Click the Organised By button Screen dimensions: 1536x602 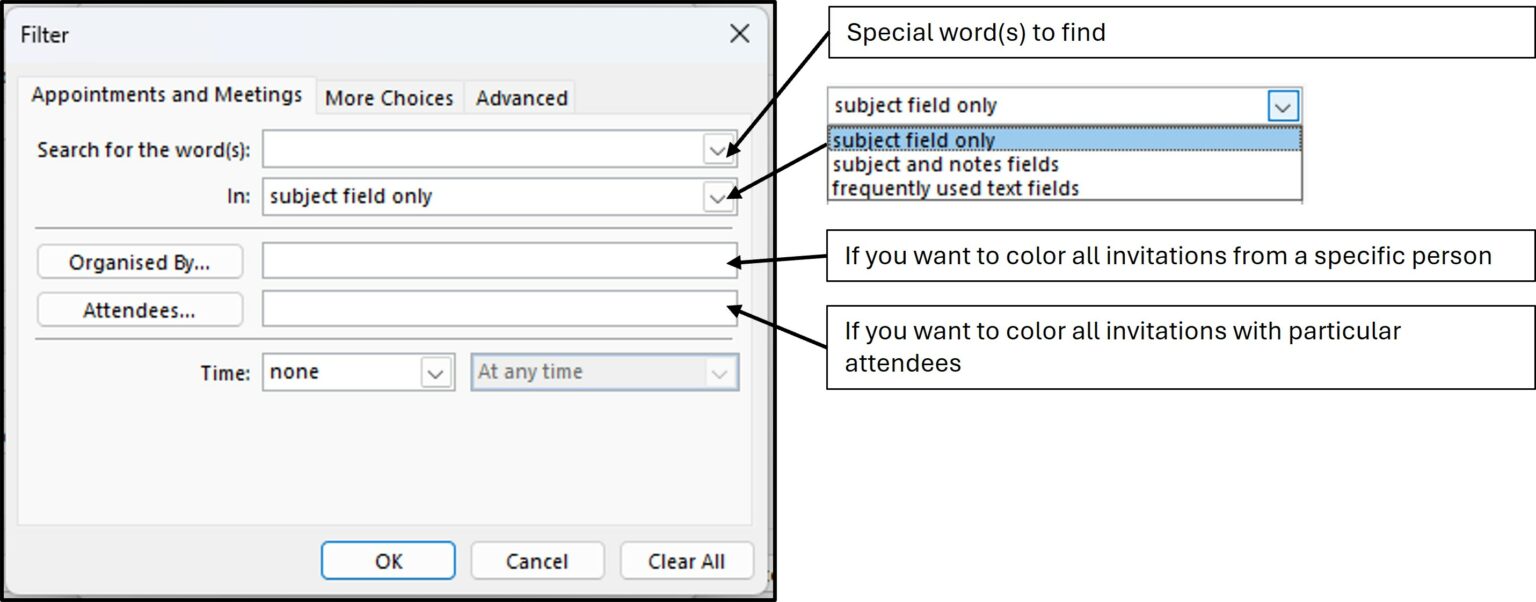pyautogui.click(x=140, y=262)
